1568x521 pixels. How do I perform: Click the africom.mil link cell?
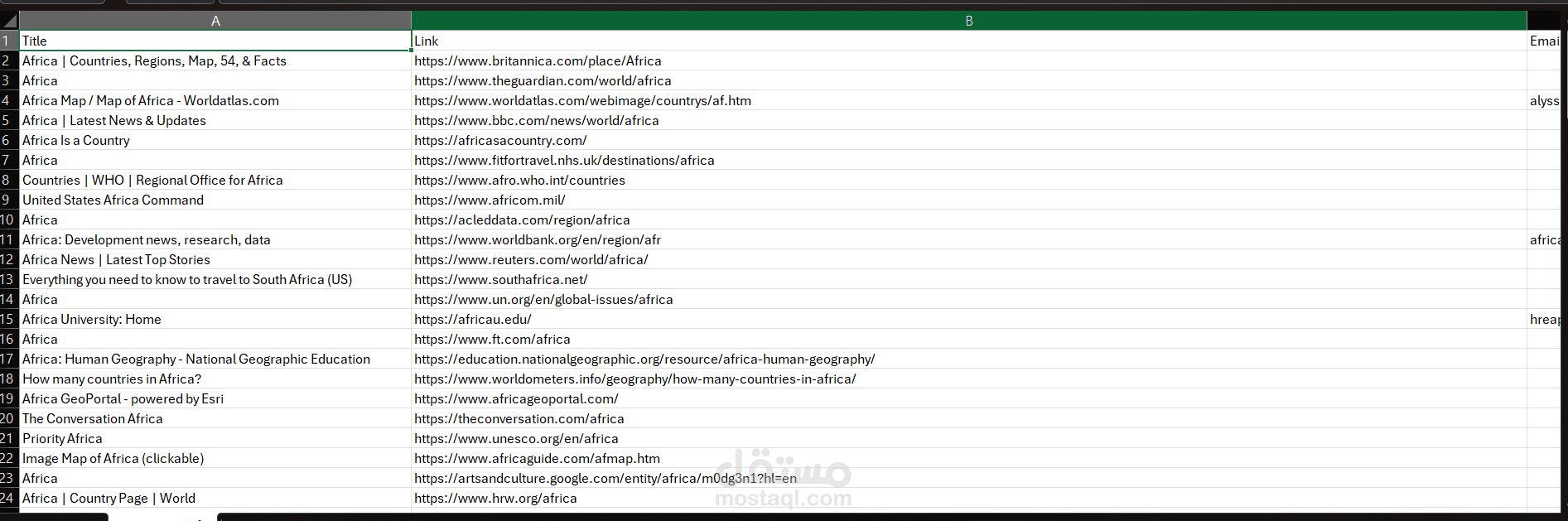pyautogui.click(x=969, y=200)
